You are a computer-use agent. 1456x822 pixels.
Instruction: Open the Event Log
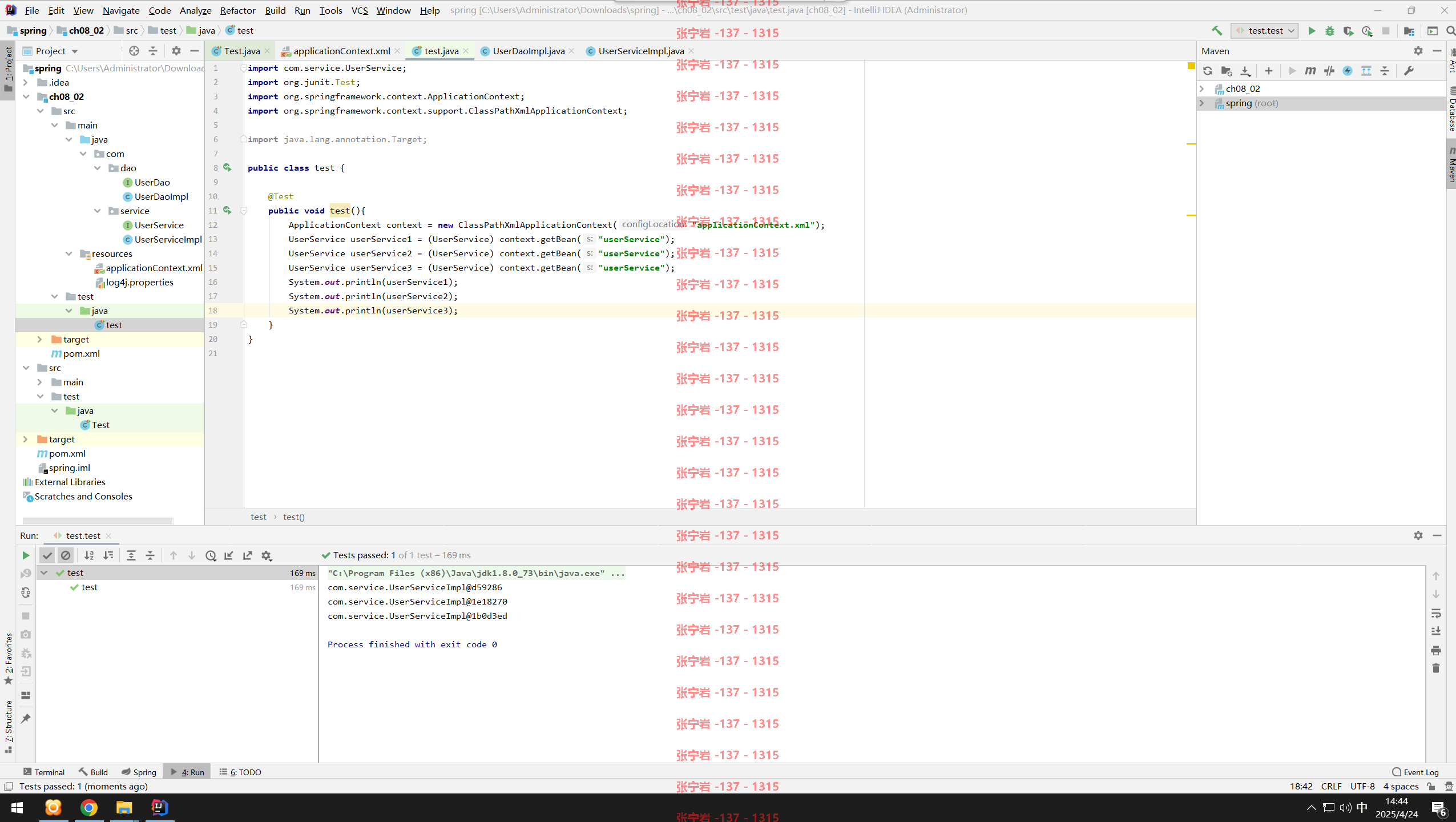pos(1415,772)
